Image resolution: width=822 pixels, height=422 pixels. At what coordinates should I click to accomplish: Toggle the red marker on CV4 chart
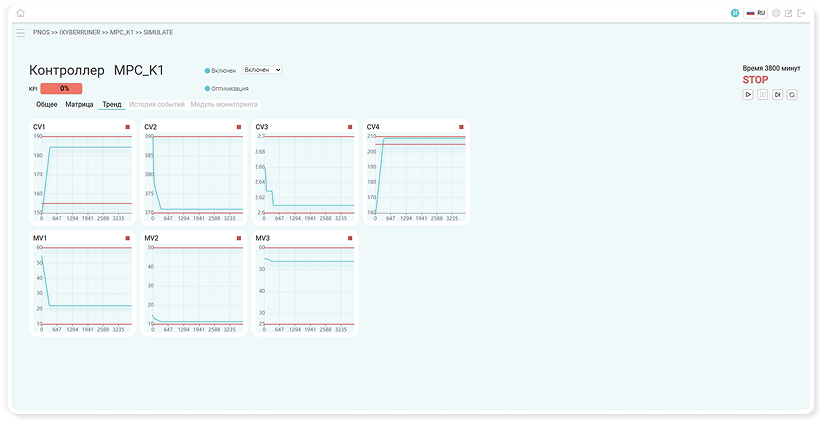pos(461,127)
